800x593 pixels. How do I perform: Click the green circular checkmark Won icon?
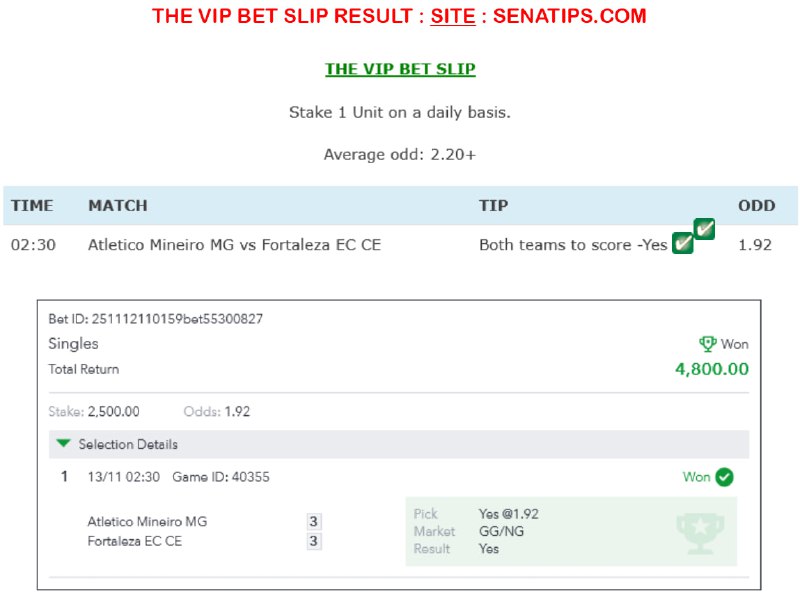(x=724, y=477)
